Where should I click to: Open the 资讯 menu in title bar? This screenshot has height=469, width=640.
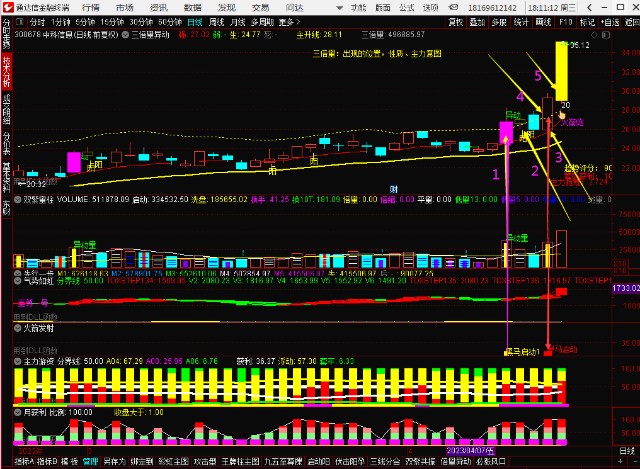(158, 7)
